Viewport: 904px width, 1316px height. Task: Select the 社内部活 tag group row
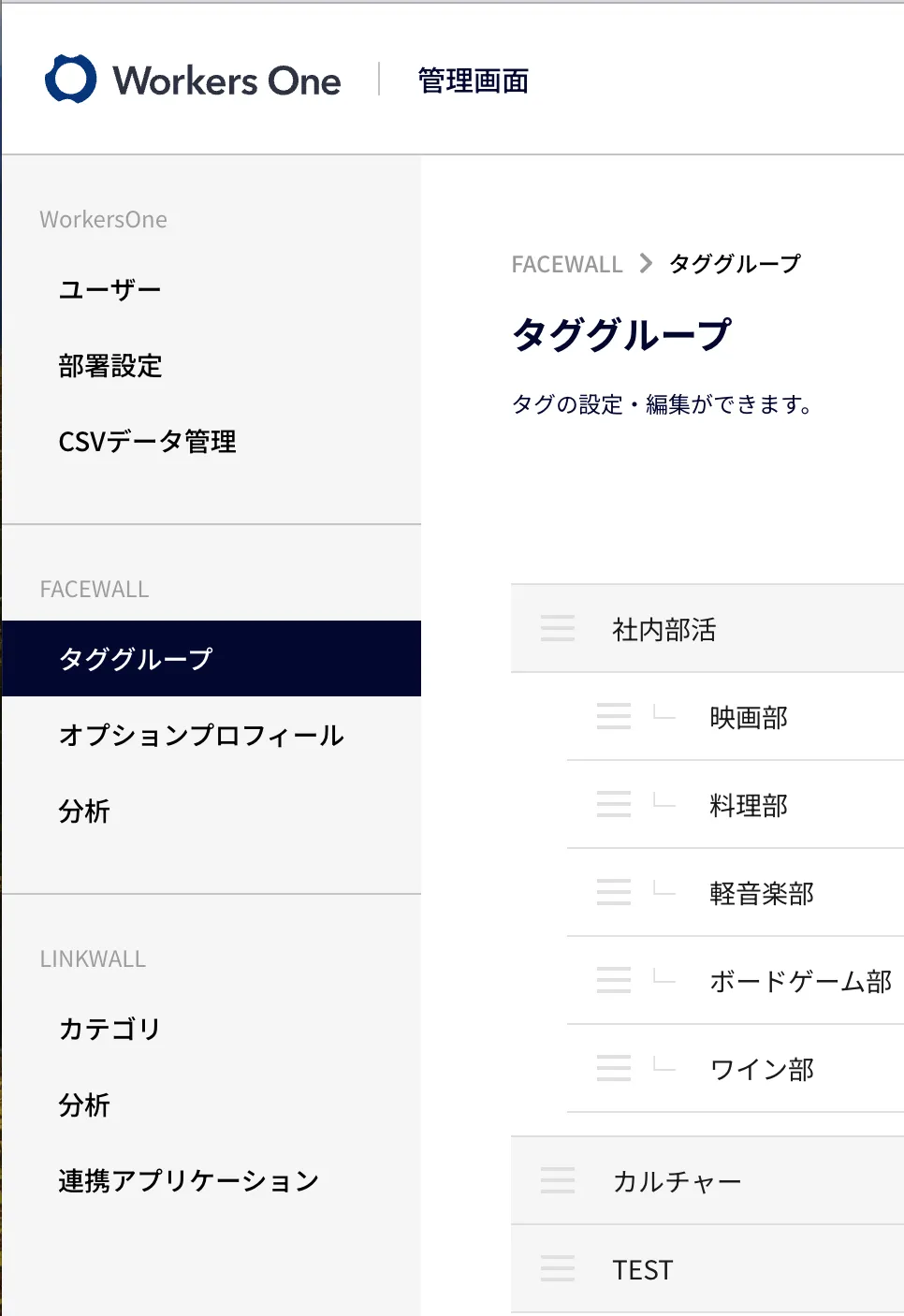[707, 628]
